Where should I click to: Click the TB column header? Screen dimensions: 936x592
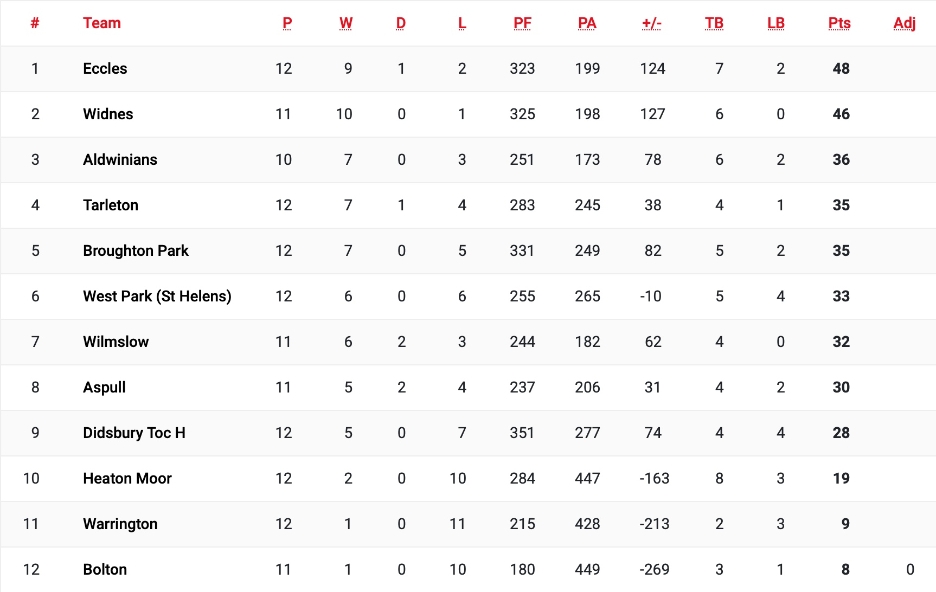click(x=714, y=23)
